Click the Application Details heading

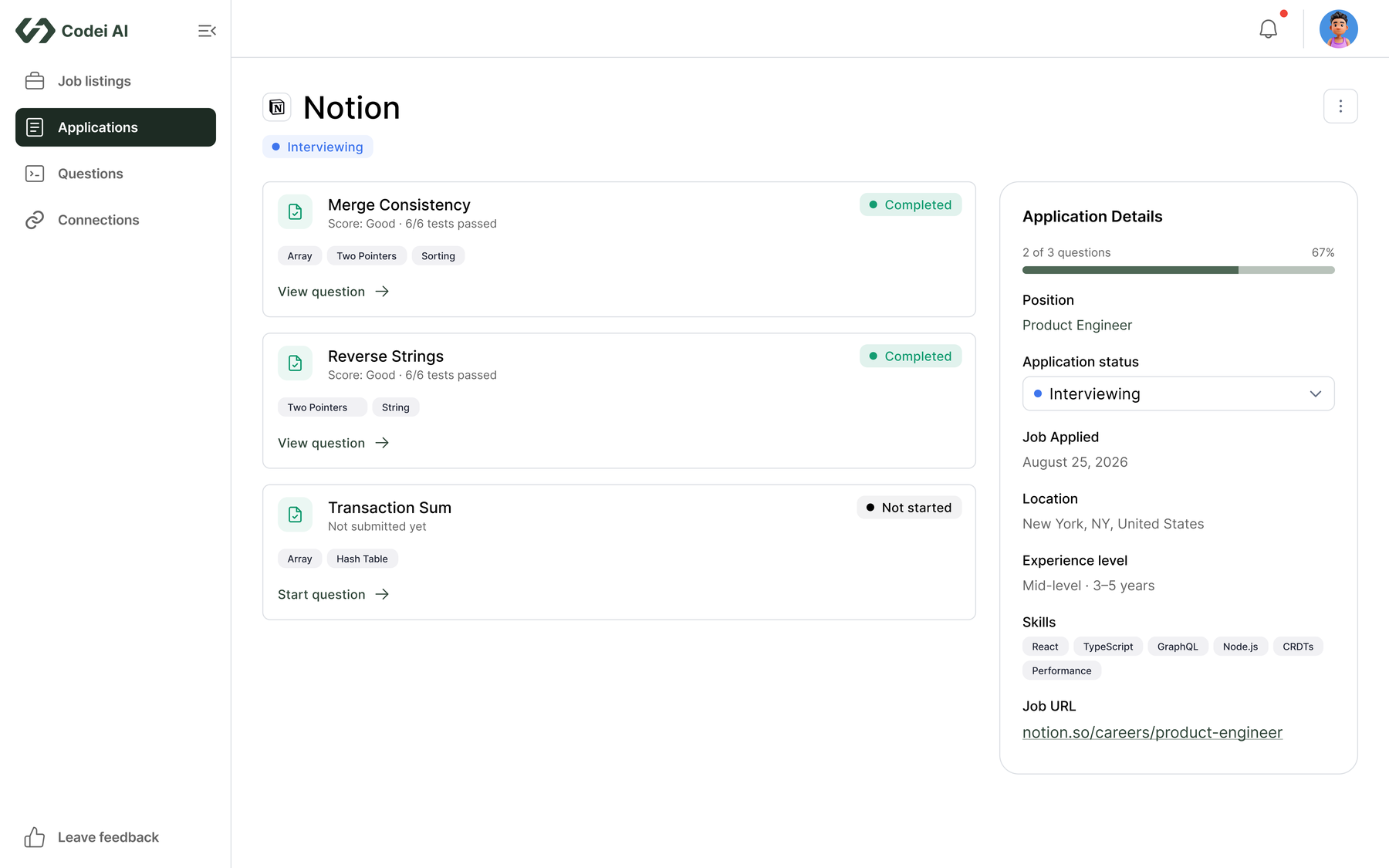(1092, 216)
